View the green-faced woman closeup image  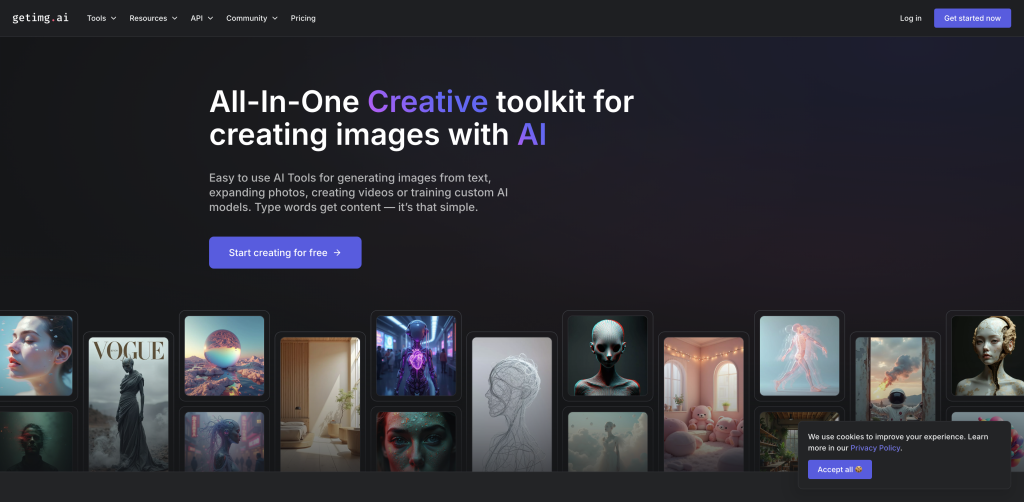pos(416,441)
